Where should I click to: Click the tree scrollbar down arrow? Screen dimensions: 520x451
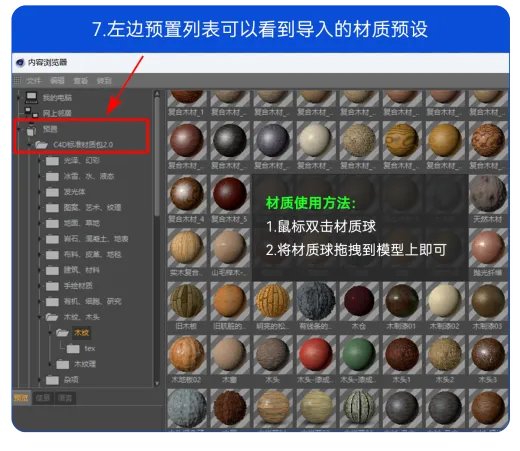[x=157, y=383]
